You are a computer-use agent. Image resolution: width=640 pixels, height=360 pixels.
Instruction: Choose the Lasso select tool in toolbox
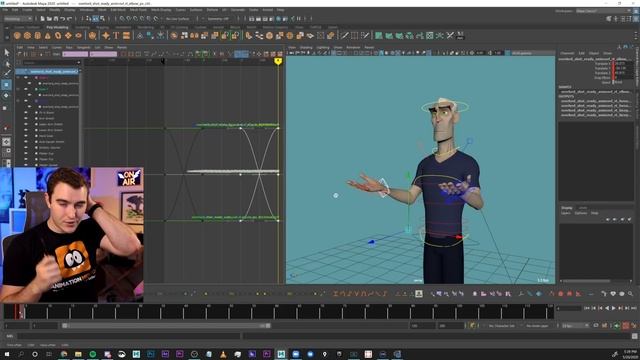[7, 63]
